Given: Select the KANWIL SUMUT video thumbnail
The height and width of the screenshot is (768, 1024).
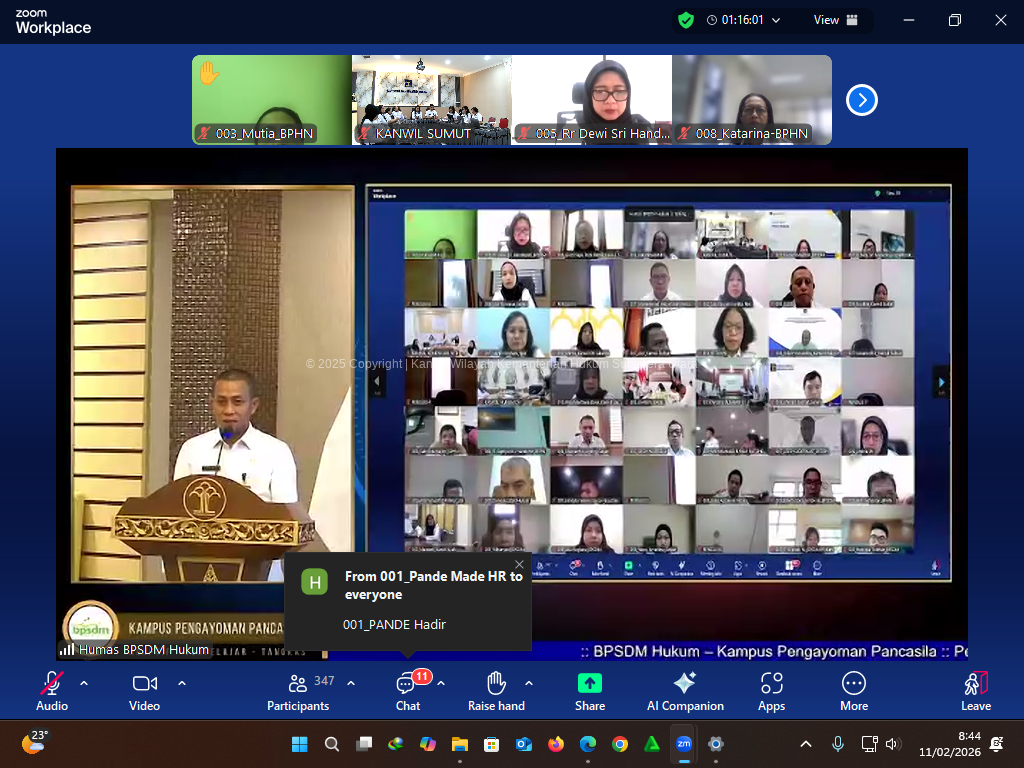Looking at the screenshot, I should (x=431, y=100).
